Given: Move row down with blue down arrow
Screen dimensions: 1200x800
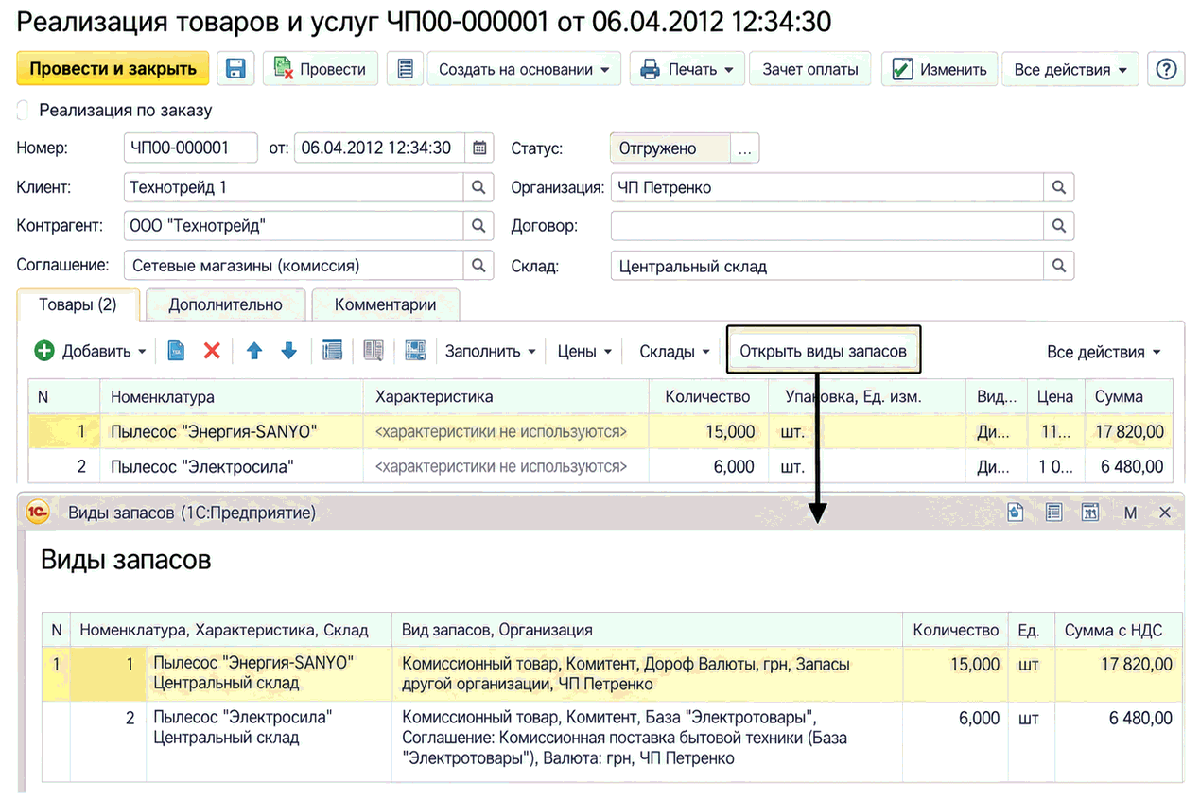Looking at the screenshot, I should [289, 351].
